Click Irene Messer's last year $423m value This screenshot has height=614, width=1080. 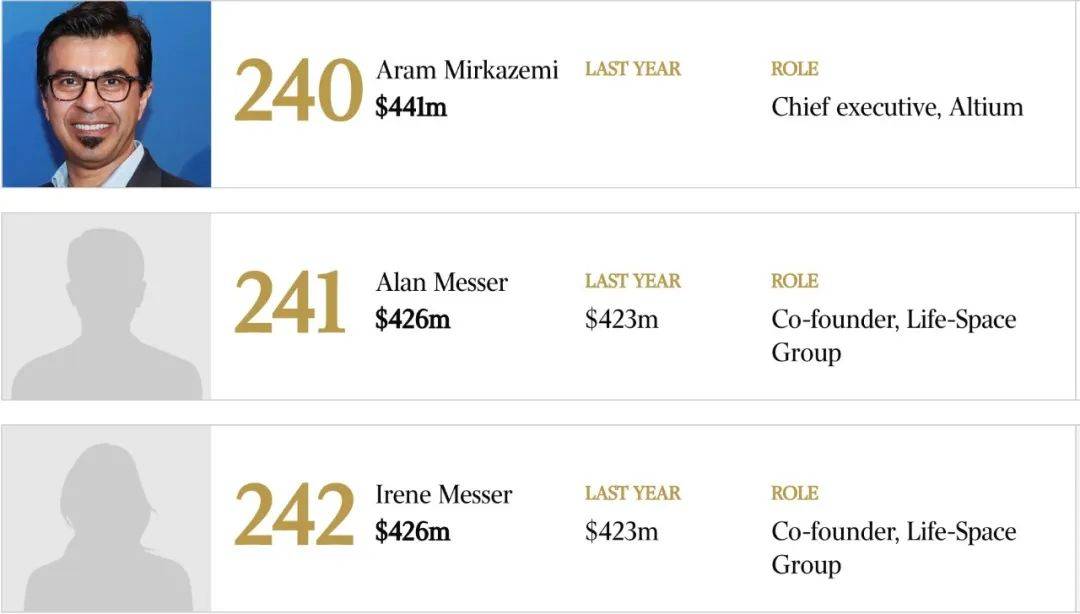621,531
